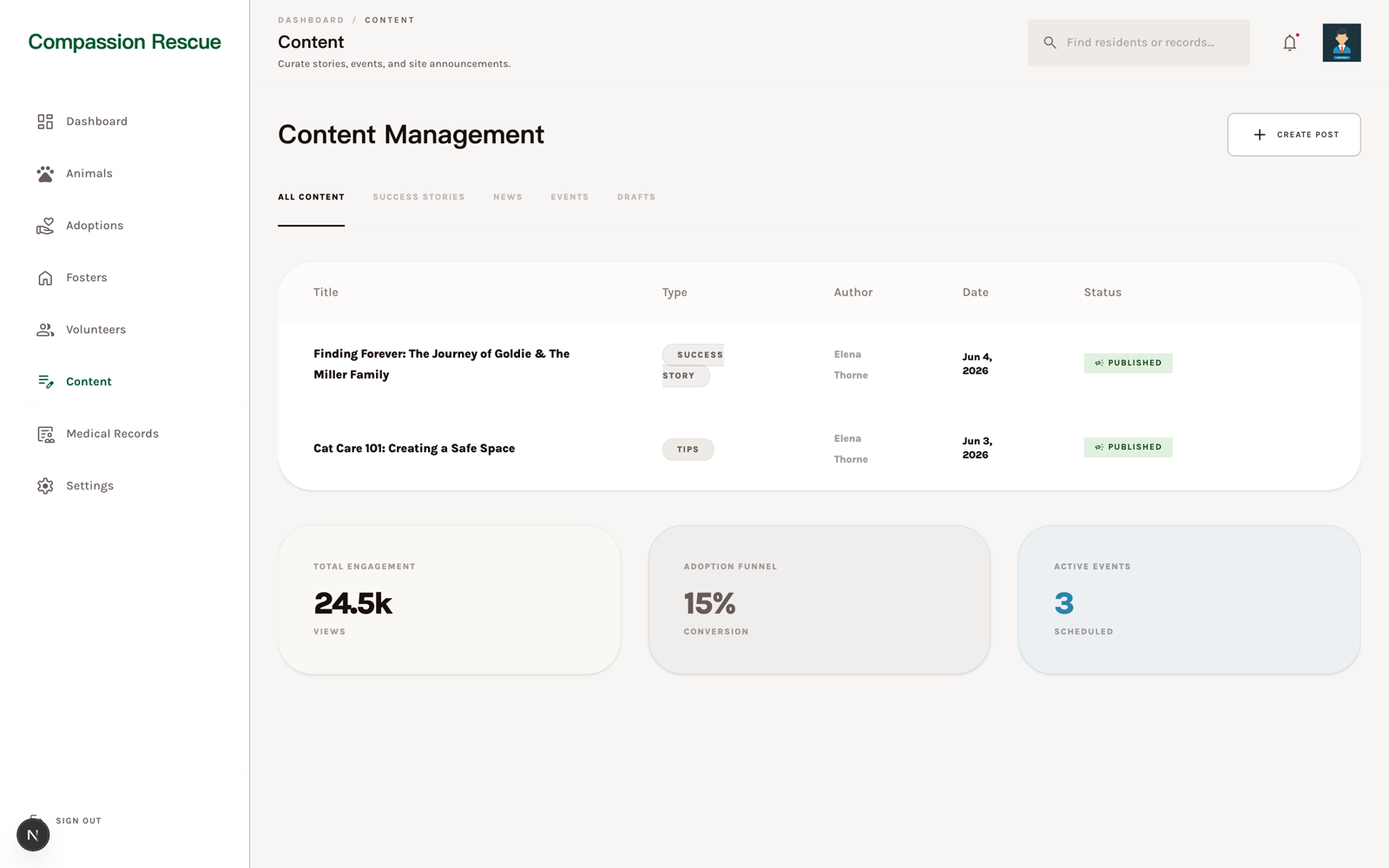
Task: Show the Drafts tab
Action: click(636, 197)
